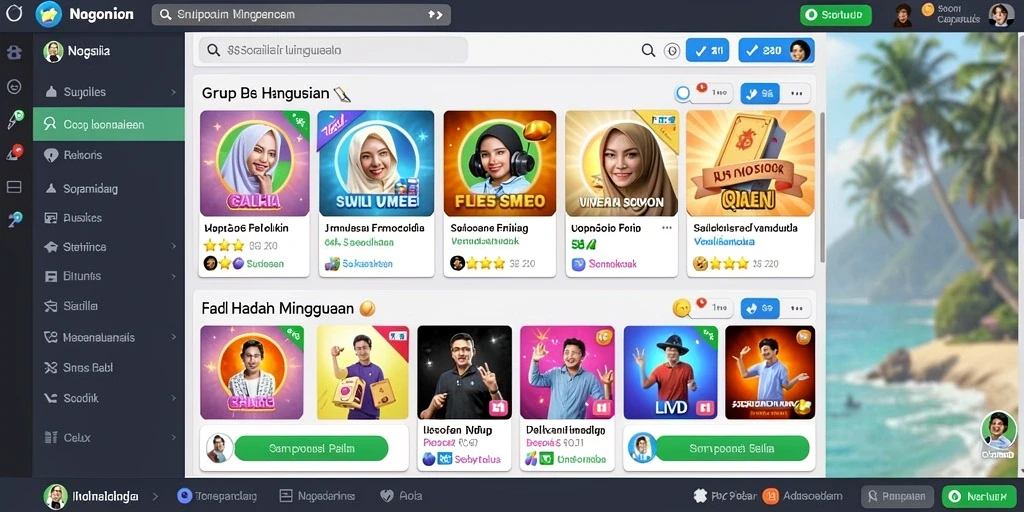Open the VIVEAN SOWON card thumbnail
Screen dimensions: 1024x512
(x=622, y=163)
